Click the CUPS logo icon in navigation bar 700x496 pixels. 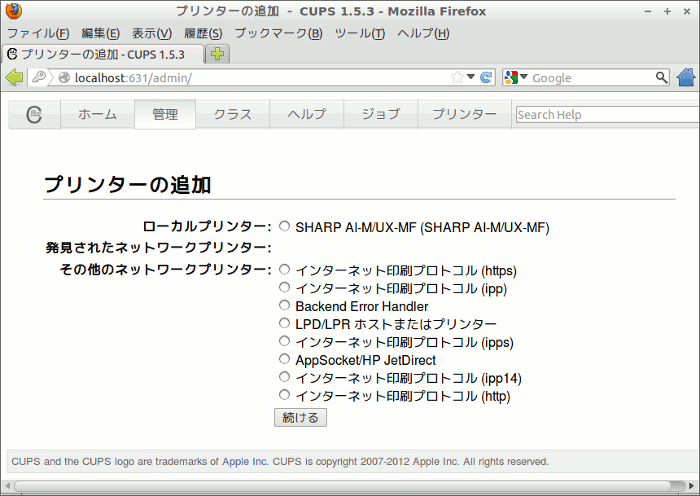[35, 115]
